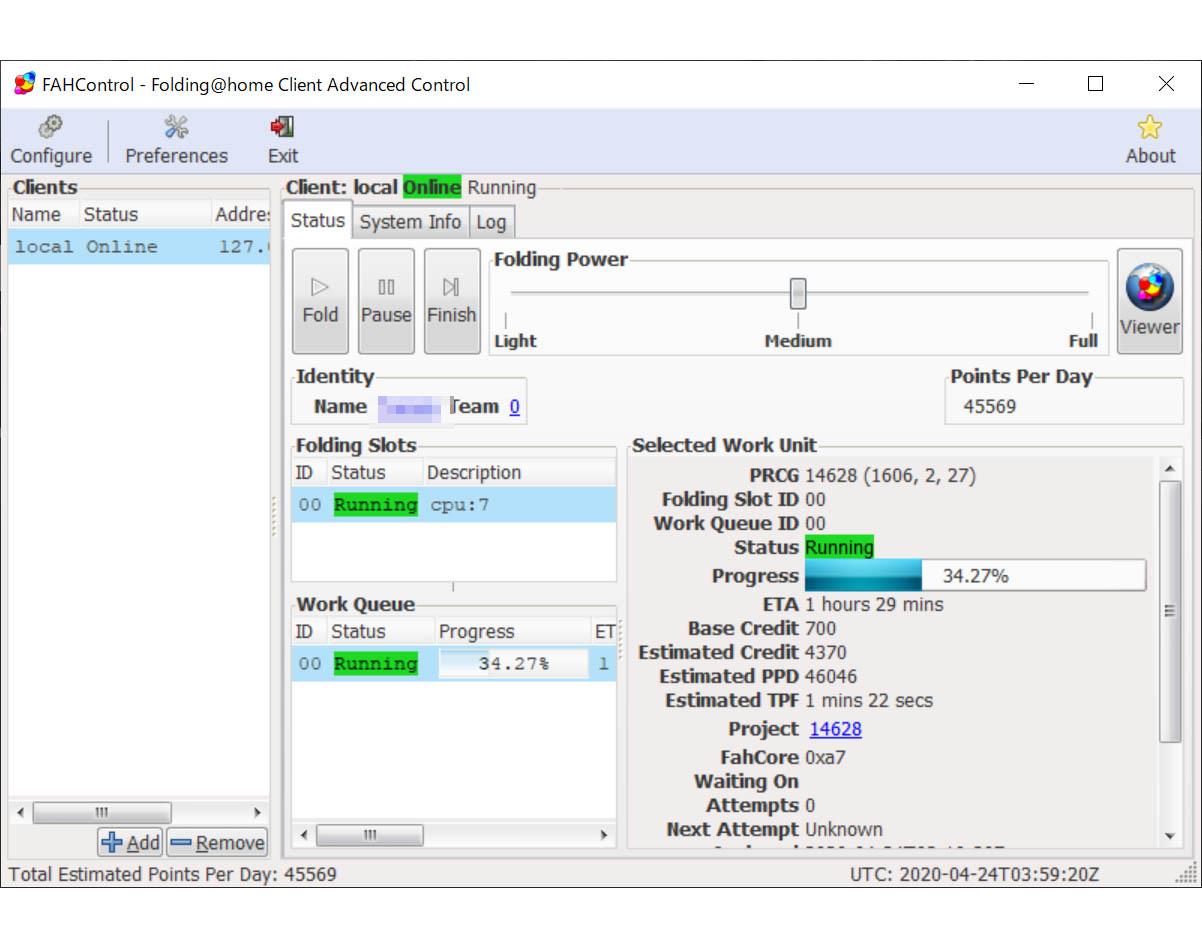Open Project 14628 link
Viewport: 1202px width, 948px height.
point(835,729)
